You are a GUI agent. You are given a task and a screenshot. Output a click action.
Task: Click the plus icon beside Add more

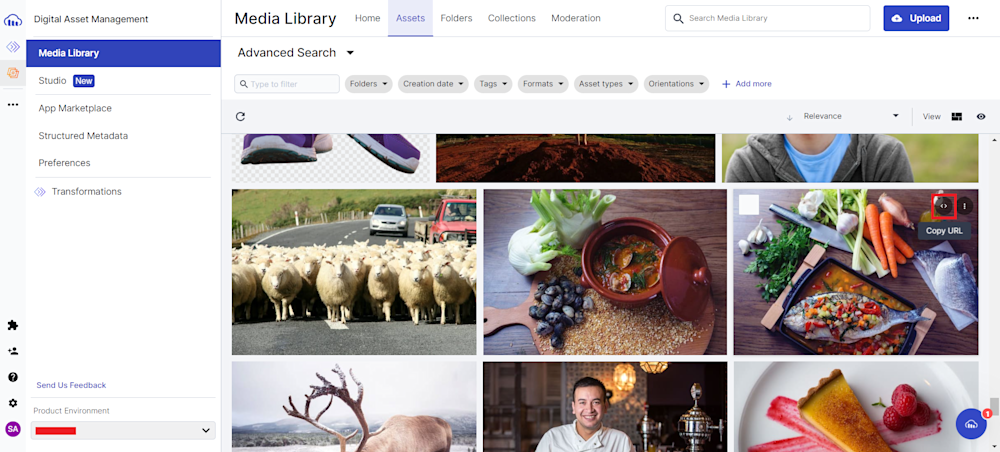point(726,84)
